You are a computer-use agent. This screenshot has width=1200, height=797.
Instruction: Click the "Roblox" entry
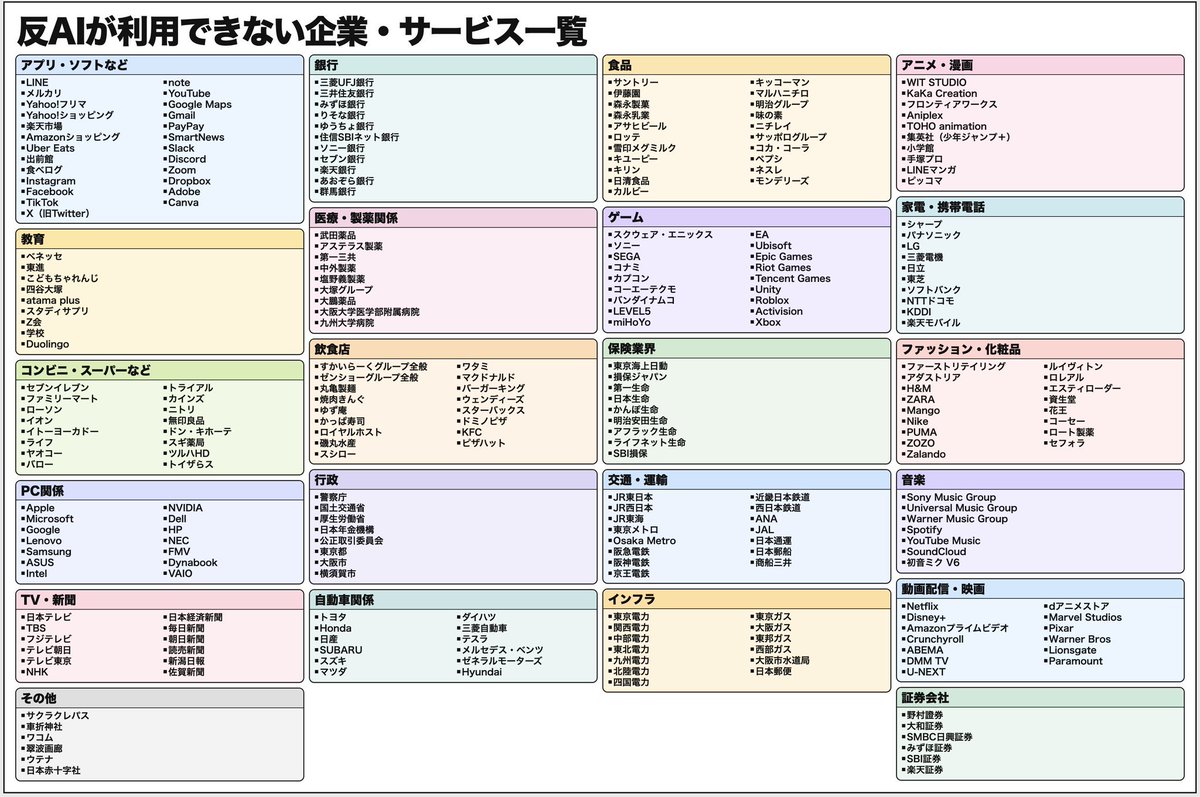(x=772, y=300)
